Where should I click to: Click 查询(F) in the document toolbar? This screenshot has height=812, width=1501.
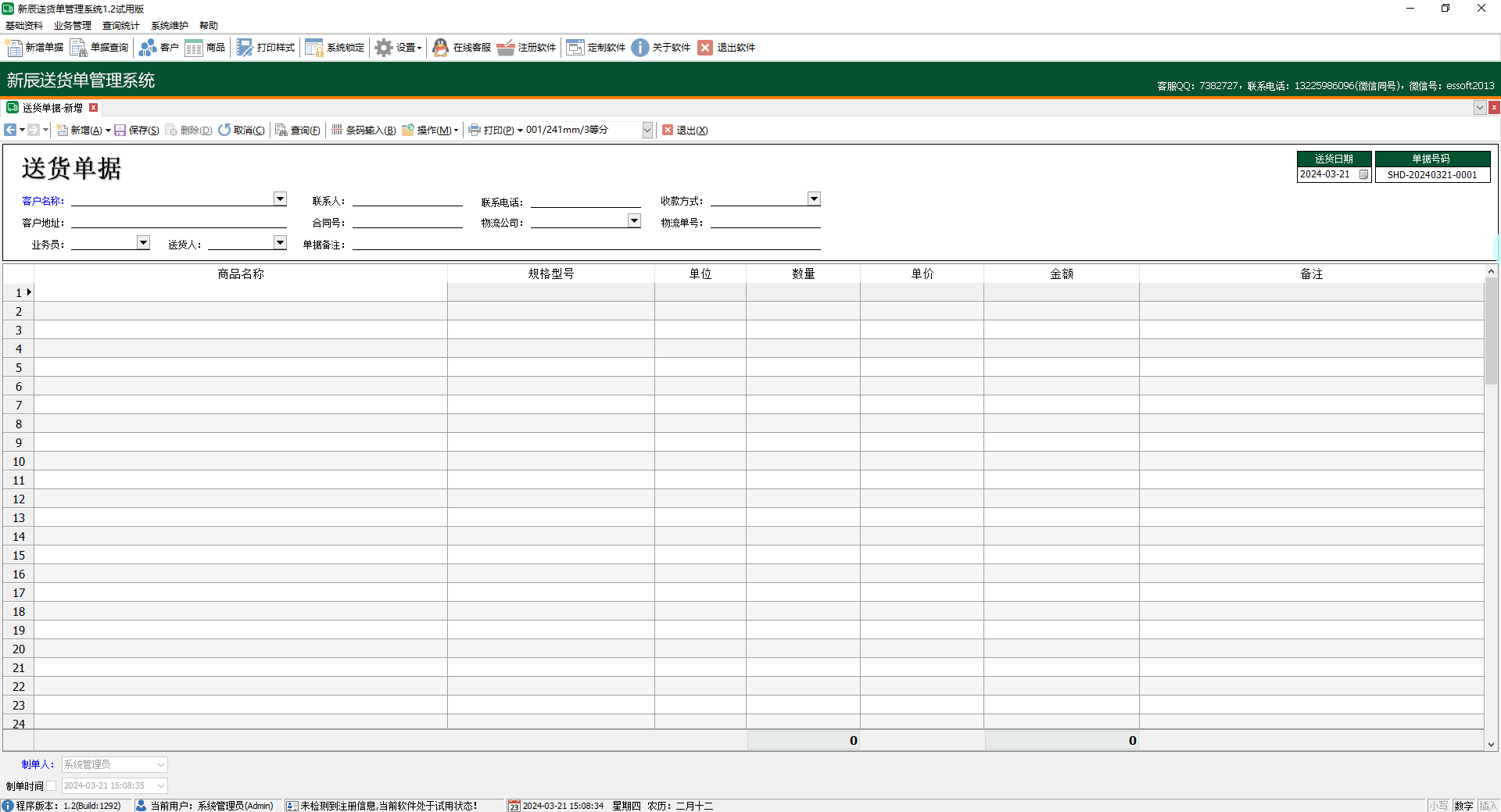298,131
